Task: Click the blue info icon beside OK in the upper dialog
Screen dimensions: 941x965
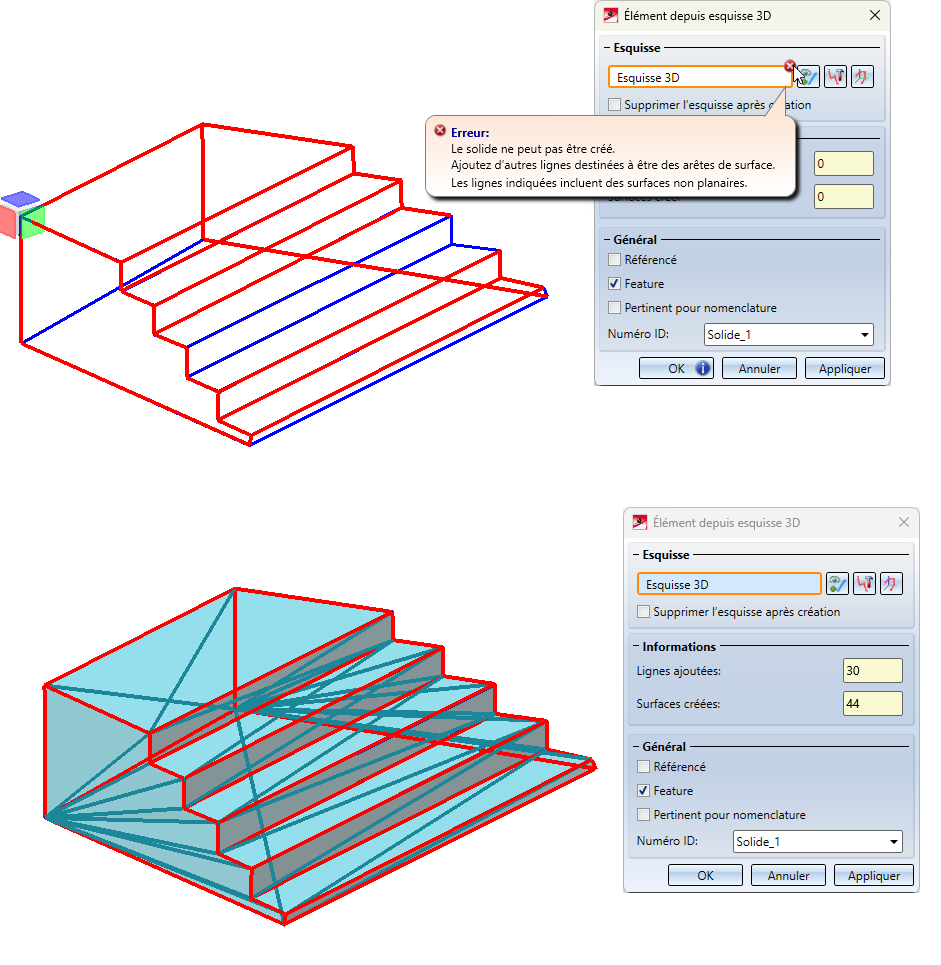Action: point(703,368)
